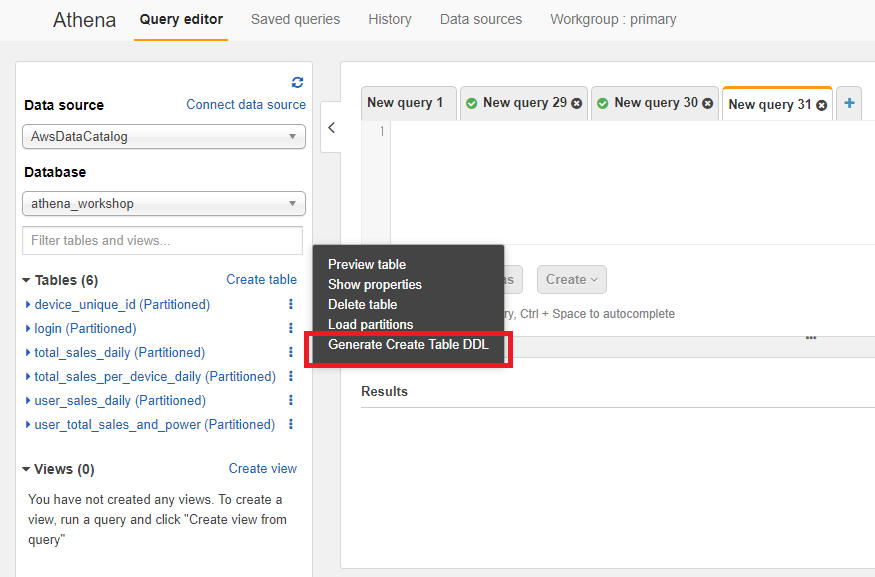Open options menu for user_total_sales_and_power table
Screen dimensions: 875x577
pyautogui.click(x=291, y=424)
